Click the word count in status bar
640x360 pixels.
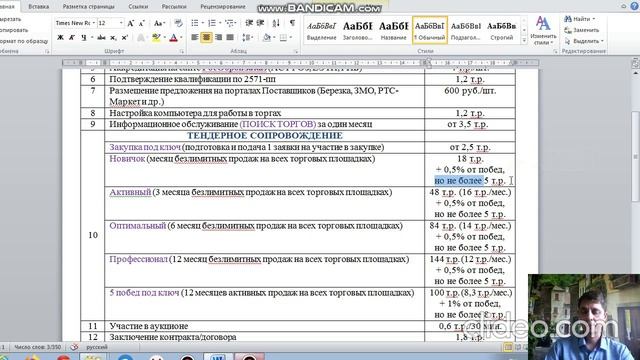37,347
